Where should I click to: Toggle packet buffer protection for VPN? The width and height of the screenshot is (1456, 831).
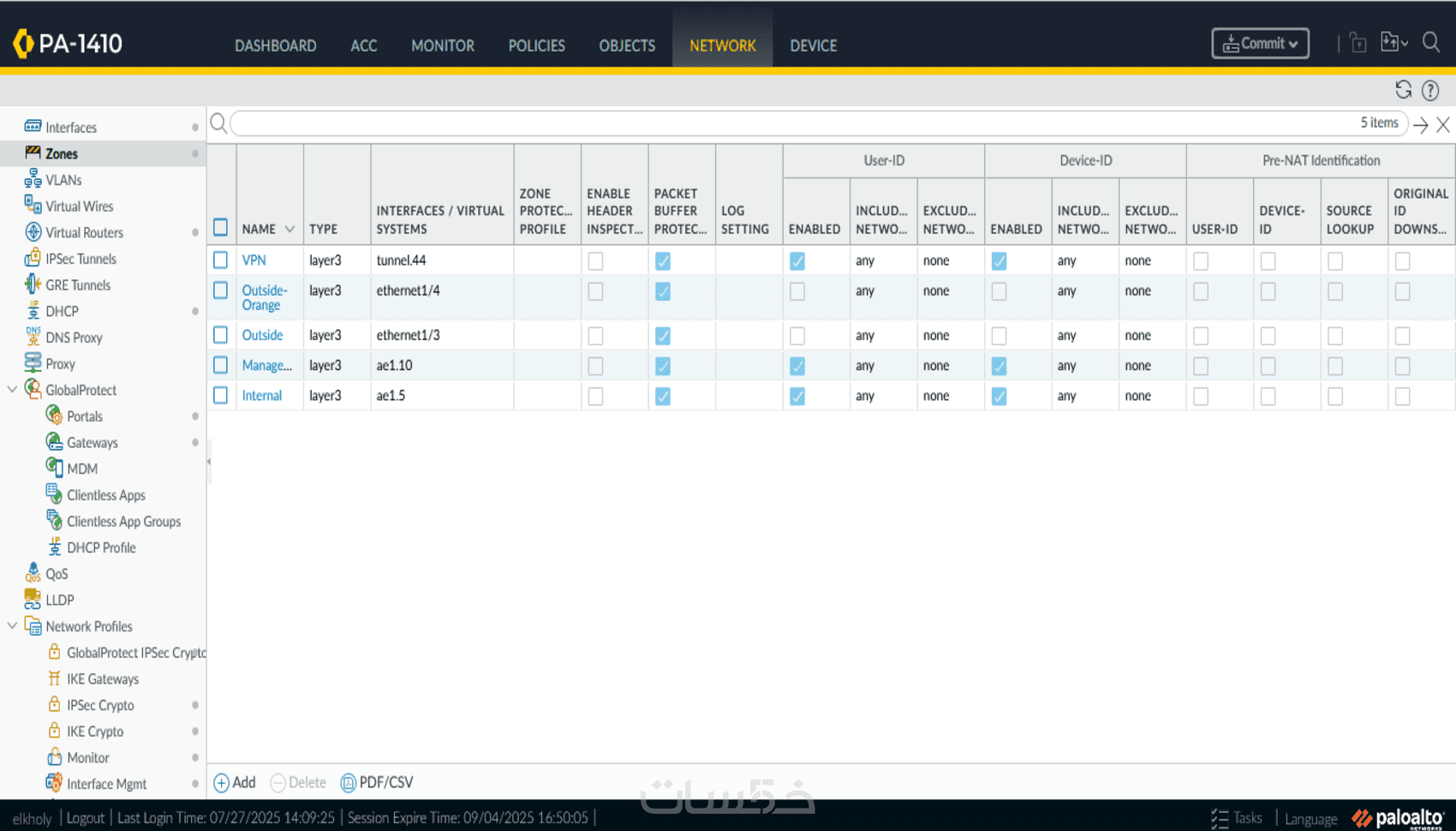point(663,261)
